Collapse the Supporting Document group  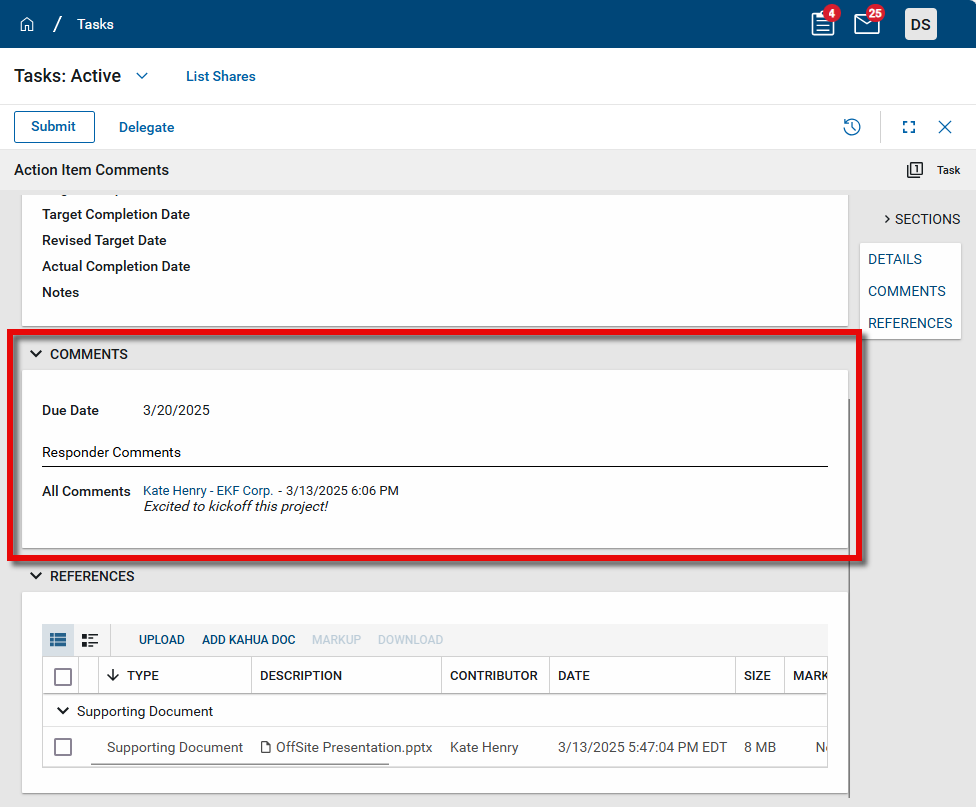pyautogui.click(x=63, y=712)
